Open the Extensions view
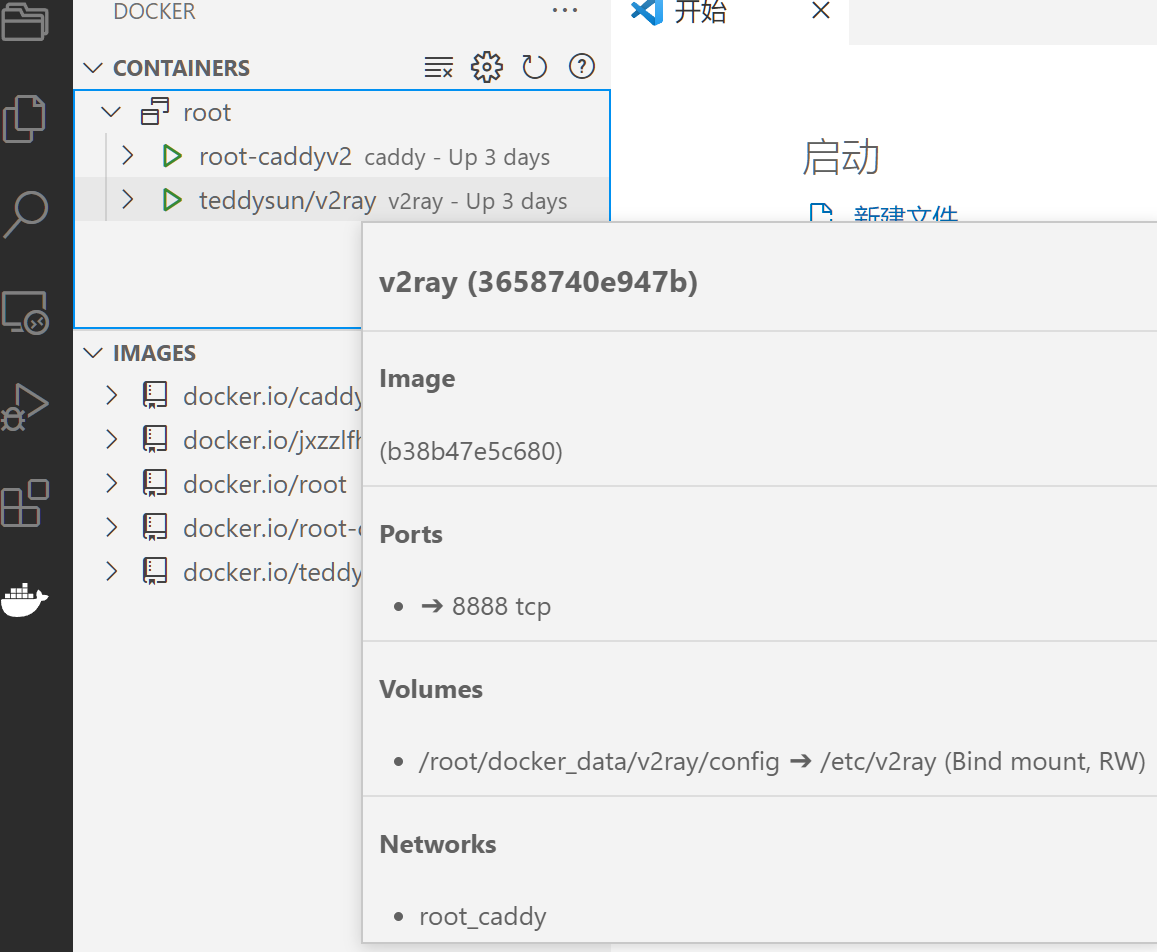 [25, 503]
